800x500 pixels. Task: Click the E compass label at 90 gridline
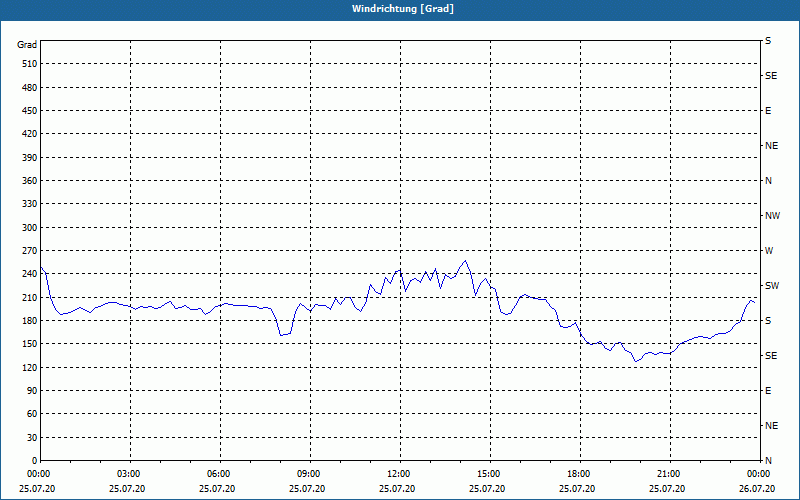tap(768, 390)
